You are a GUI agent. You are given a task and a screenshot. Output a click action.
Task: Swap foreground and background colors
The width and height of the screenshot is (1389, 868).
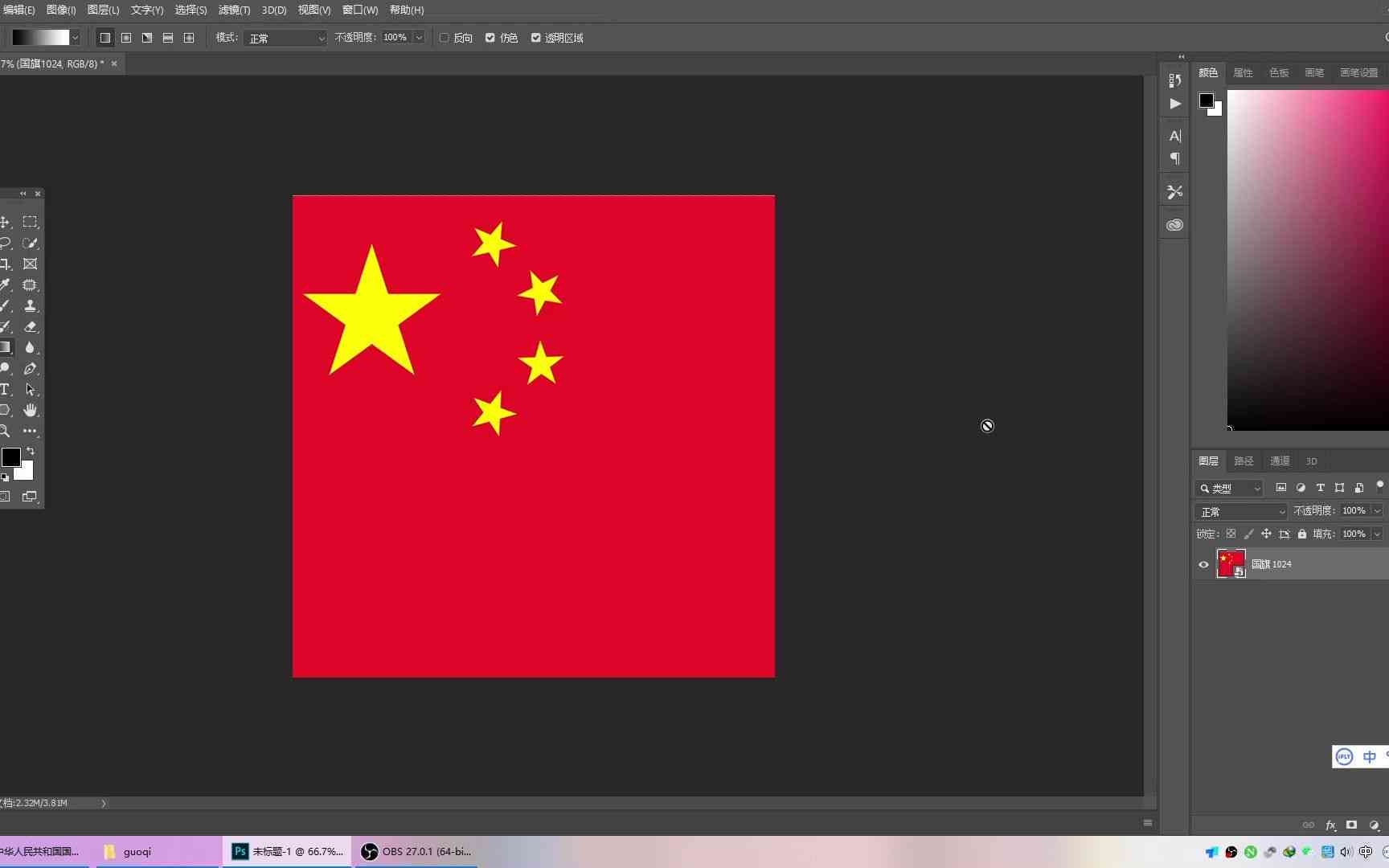pyautogui.click(x=31, y=452)
